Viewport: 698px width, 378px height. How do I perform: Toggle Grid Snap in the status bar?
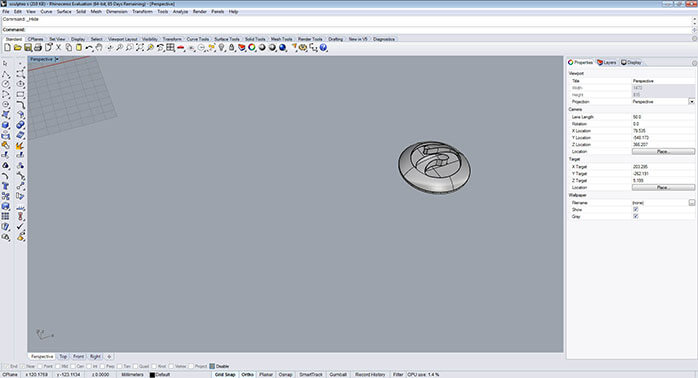pyautogui.click(x=225, y=374)
